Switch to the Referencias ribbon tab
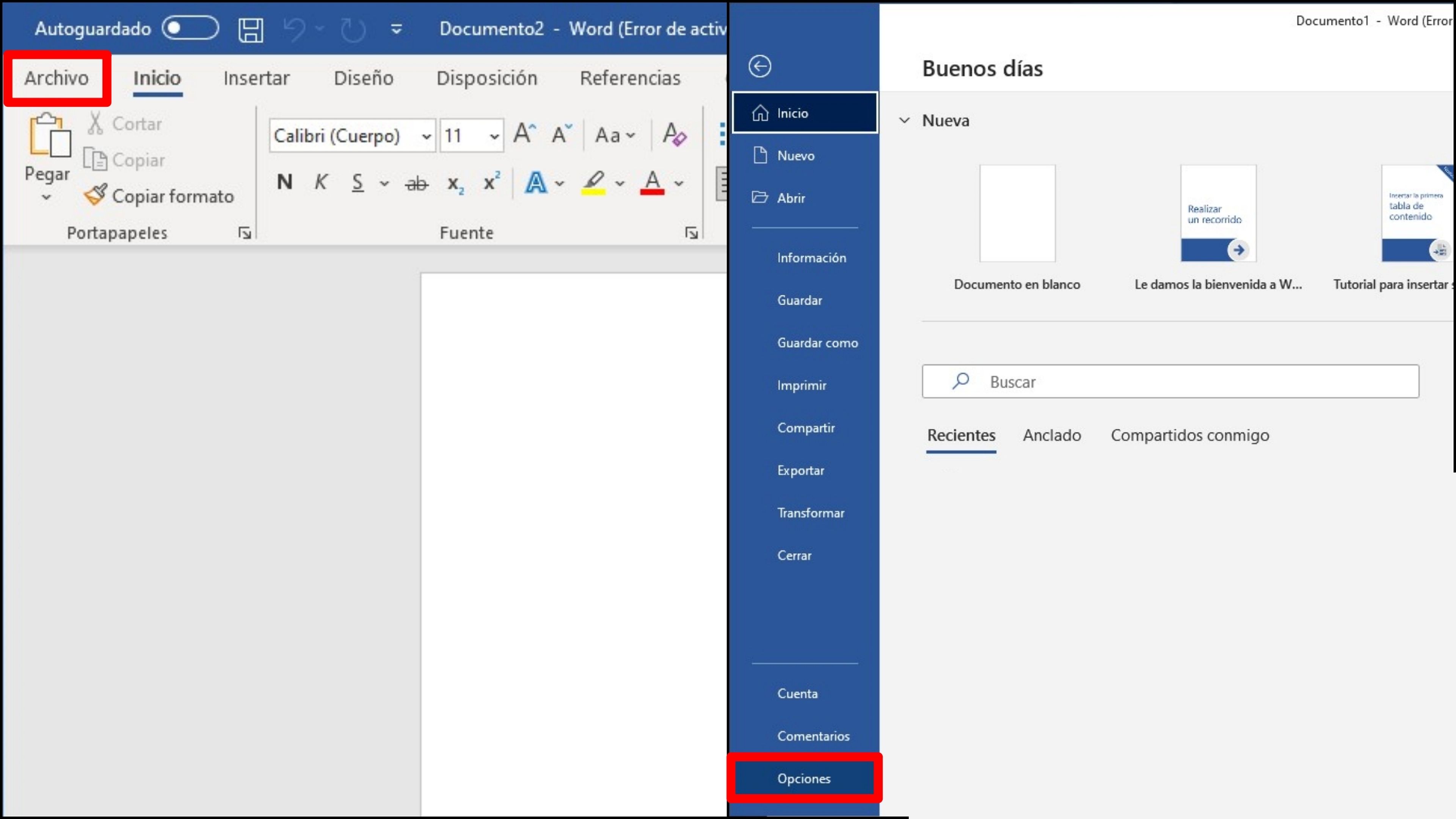Viewport: 1456px width, 819px height. tap(630, 78)
